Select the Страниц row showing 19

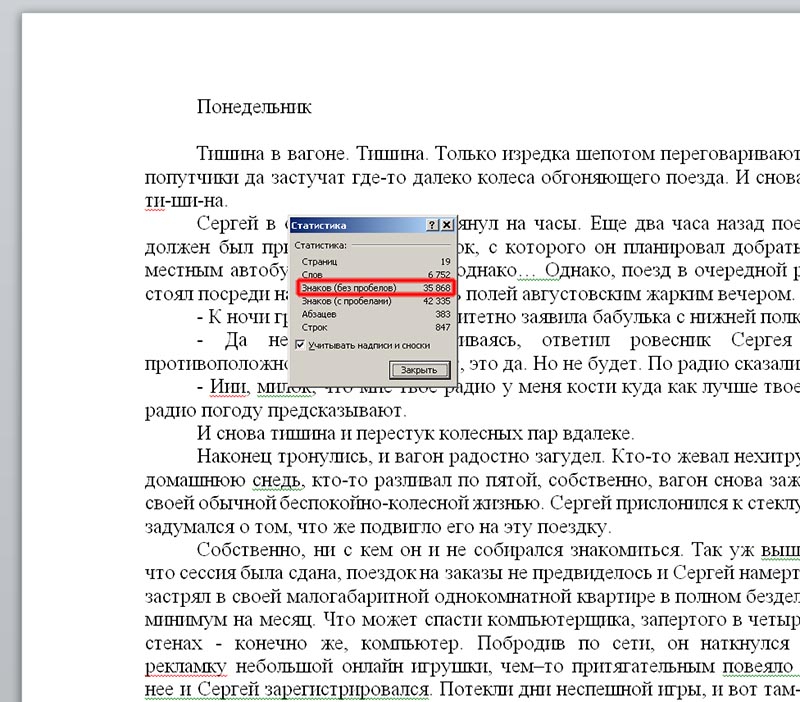(x=376, y=262)
